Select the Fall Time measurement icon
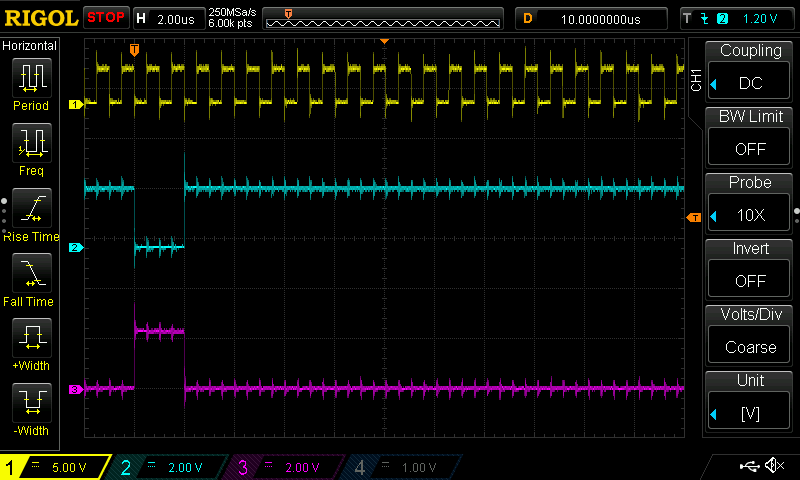This screenshot has height=480, width=800. (x=32, y=273)
